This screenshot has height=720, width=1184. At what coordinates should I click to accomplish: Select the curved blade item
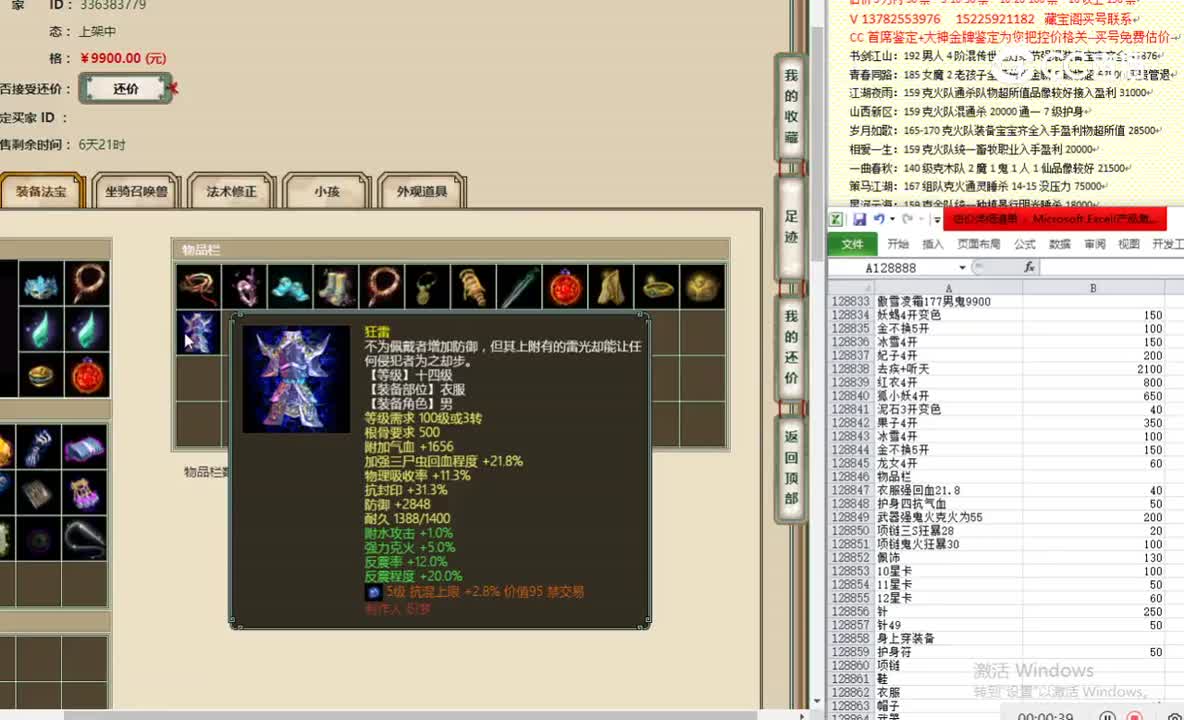pyautogui.click(x=85, y=538)
